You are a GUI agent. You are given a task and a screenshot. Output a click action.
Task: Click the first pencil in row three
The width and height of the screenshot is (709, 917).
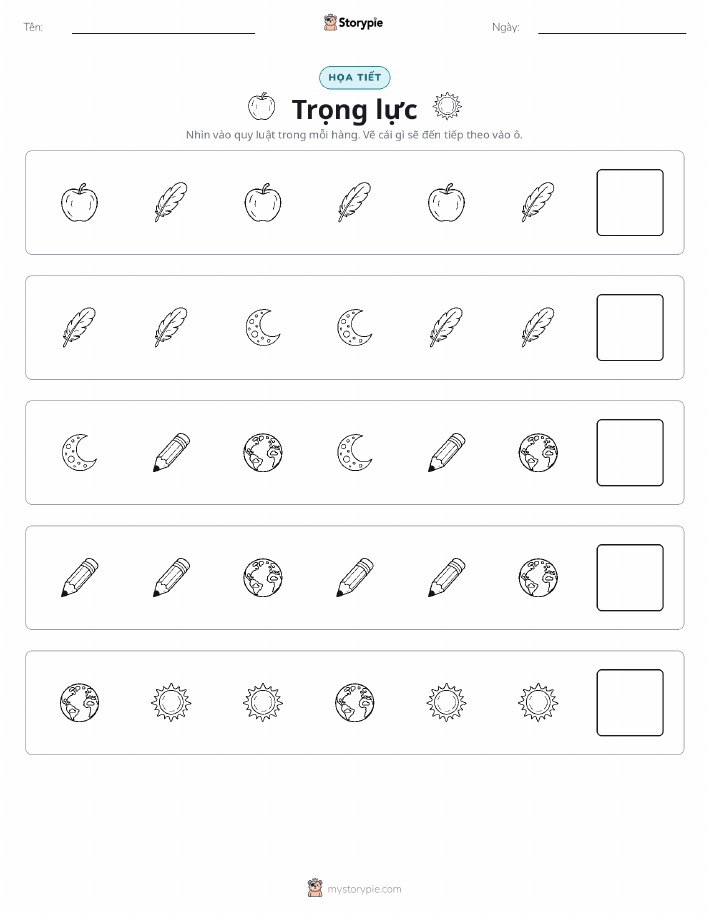point(171,452)
